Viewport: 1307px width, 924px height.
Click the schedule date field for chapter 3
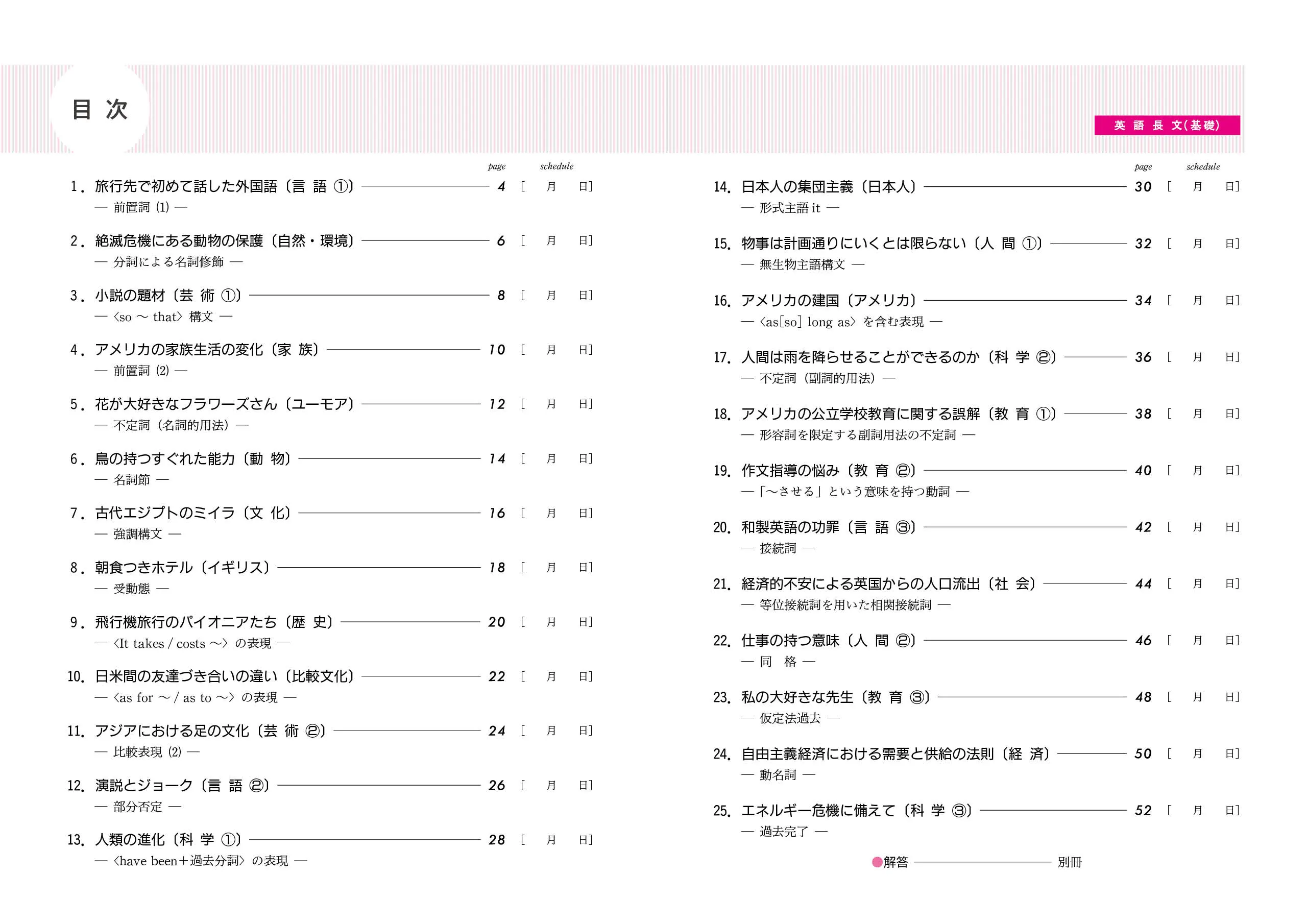(556, 296)
